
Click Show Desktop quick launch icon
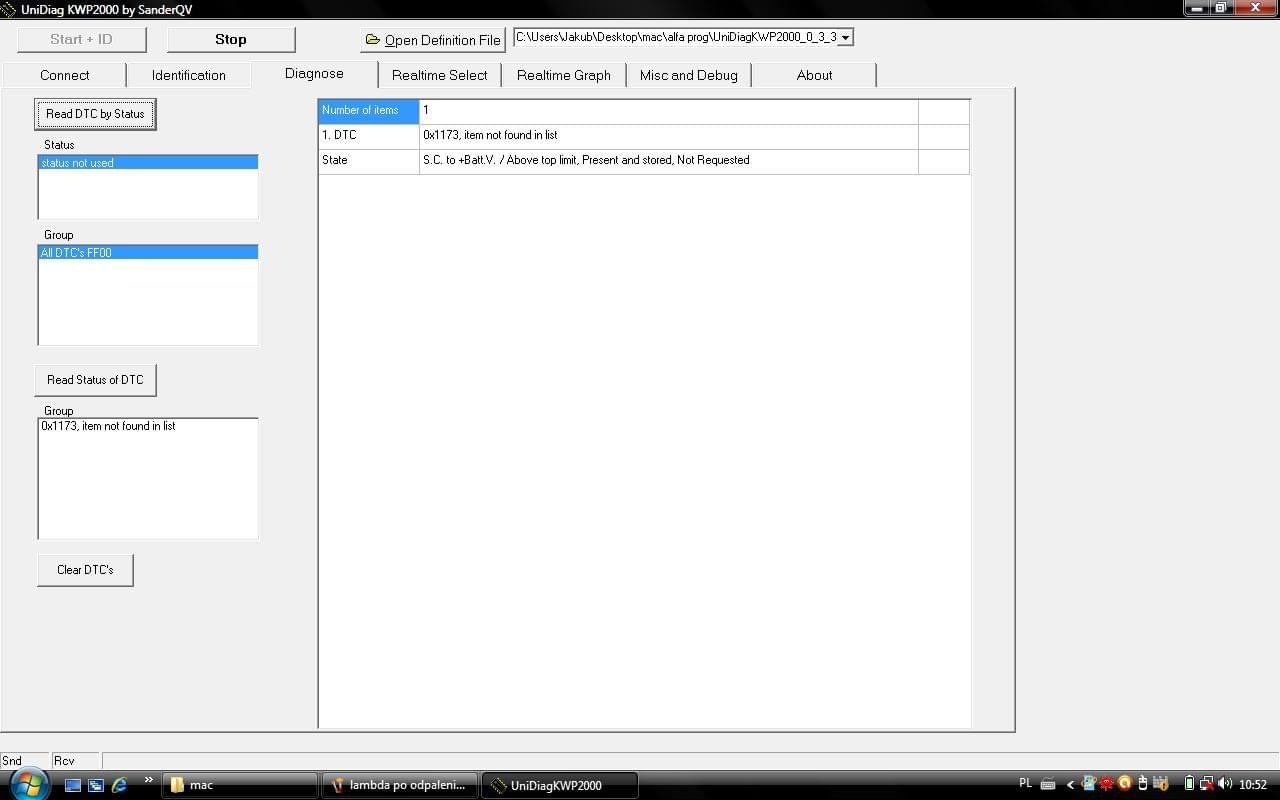tap(73, 785)
